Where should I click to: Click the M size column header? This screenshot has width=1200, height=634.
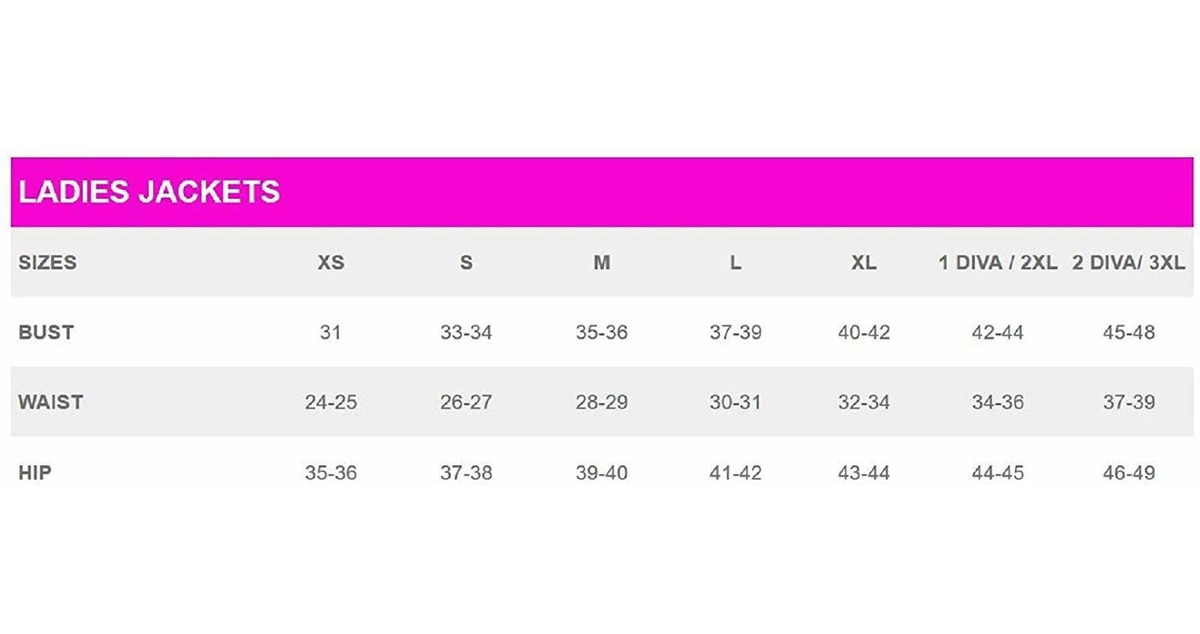[601, 263]
